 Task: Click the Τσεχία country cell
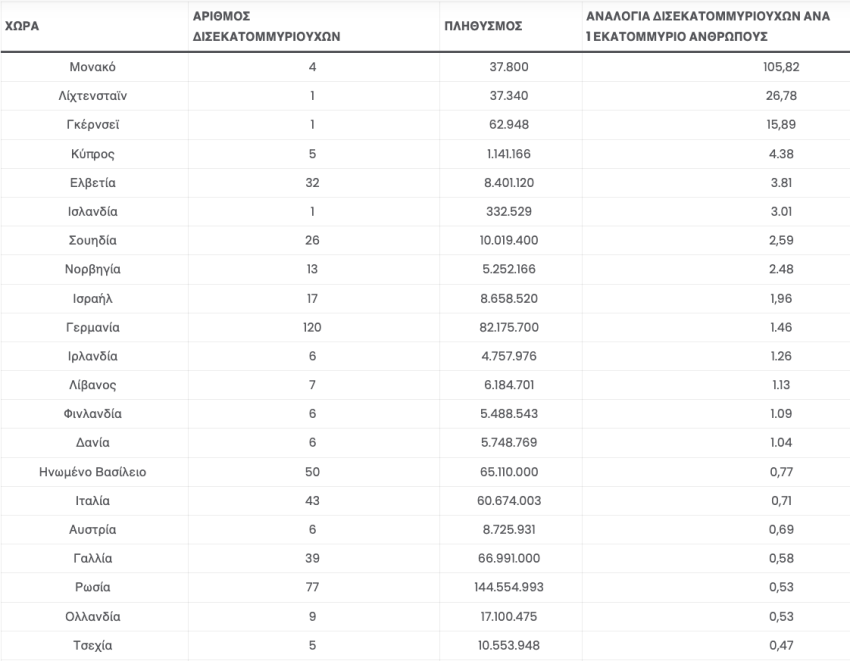(x=95, y=645)
